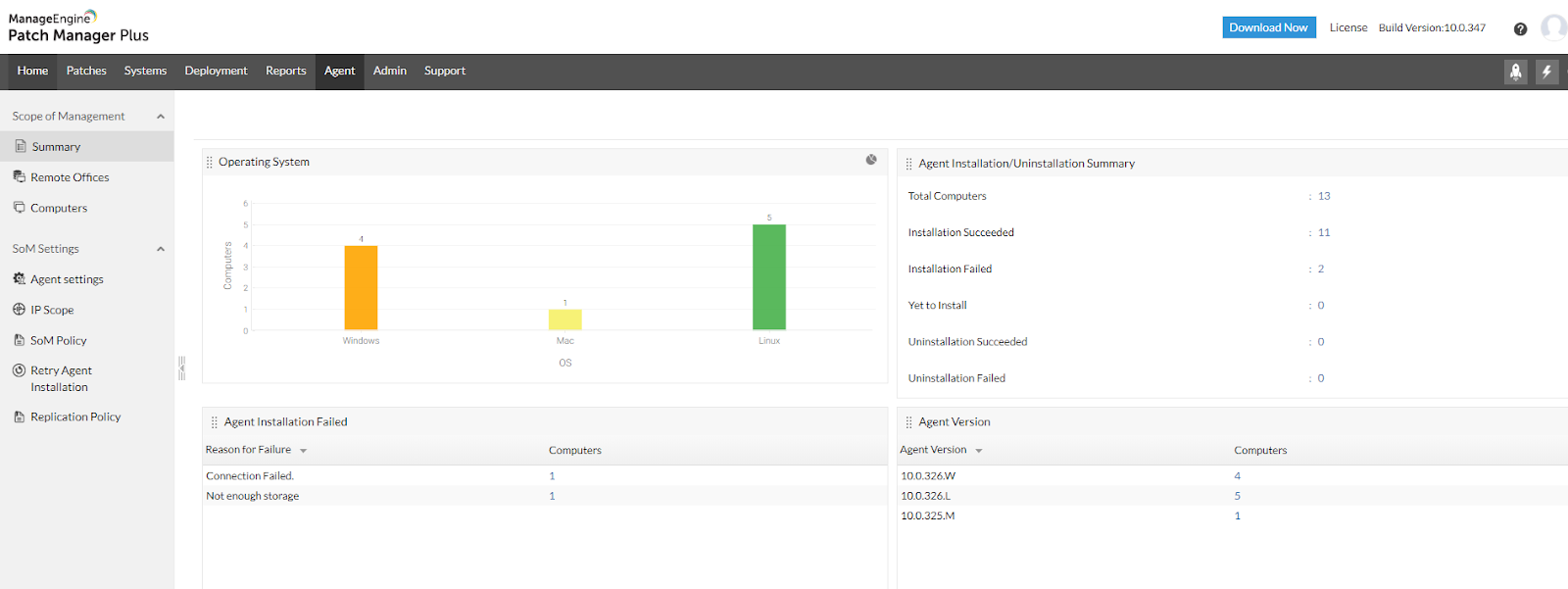Open Agent settings gear in sidebar

20,279
